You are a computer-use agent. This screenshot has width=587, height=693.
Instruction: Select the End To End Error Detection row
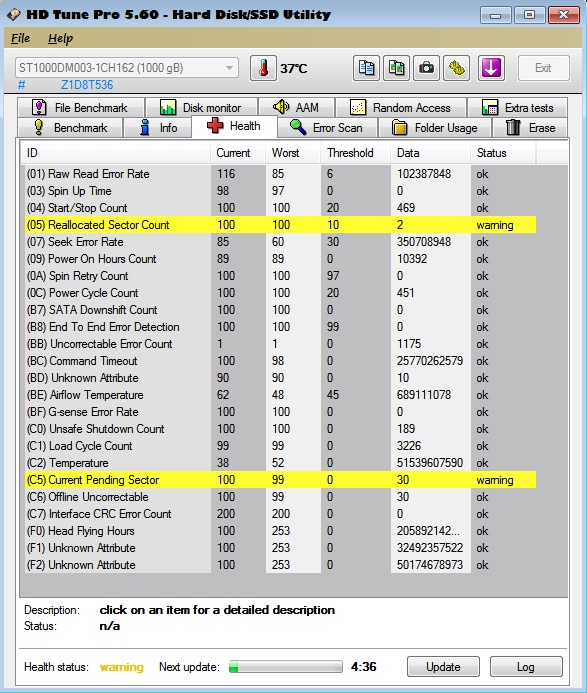280,327
